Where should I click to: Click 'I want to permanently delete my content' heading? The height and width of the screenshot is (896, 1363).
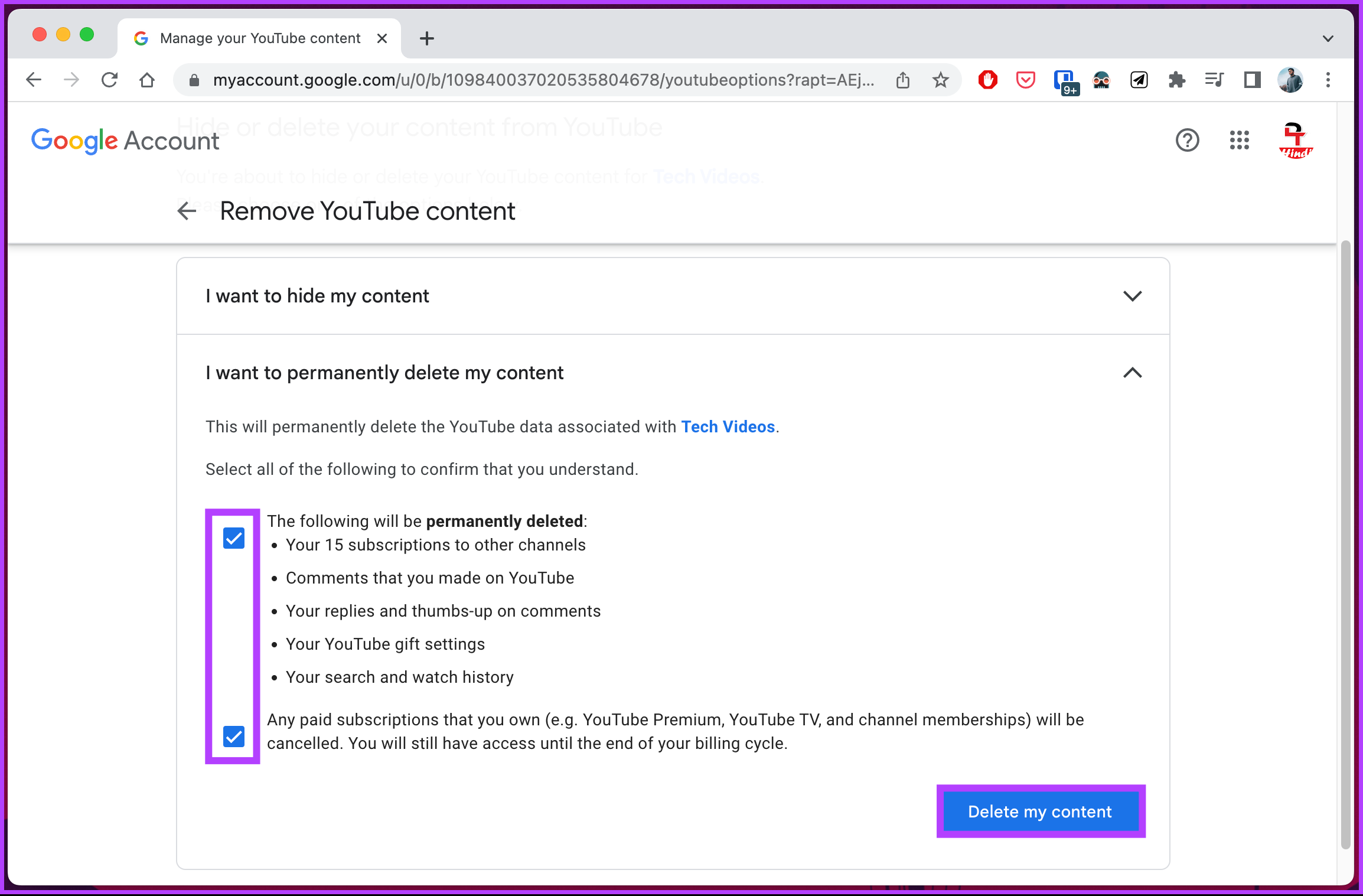click(384, 373)
